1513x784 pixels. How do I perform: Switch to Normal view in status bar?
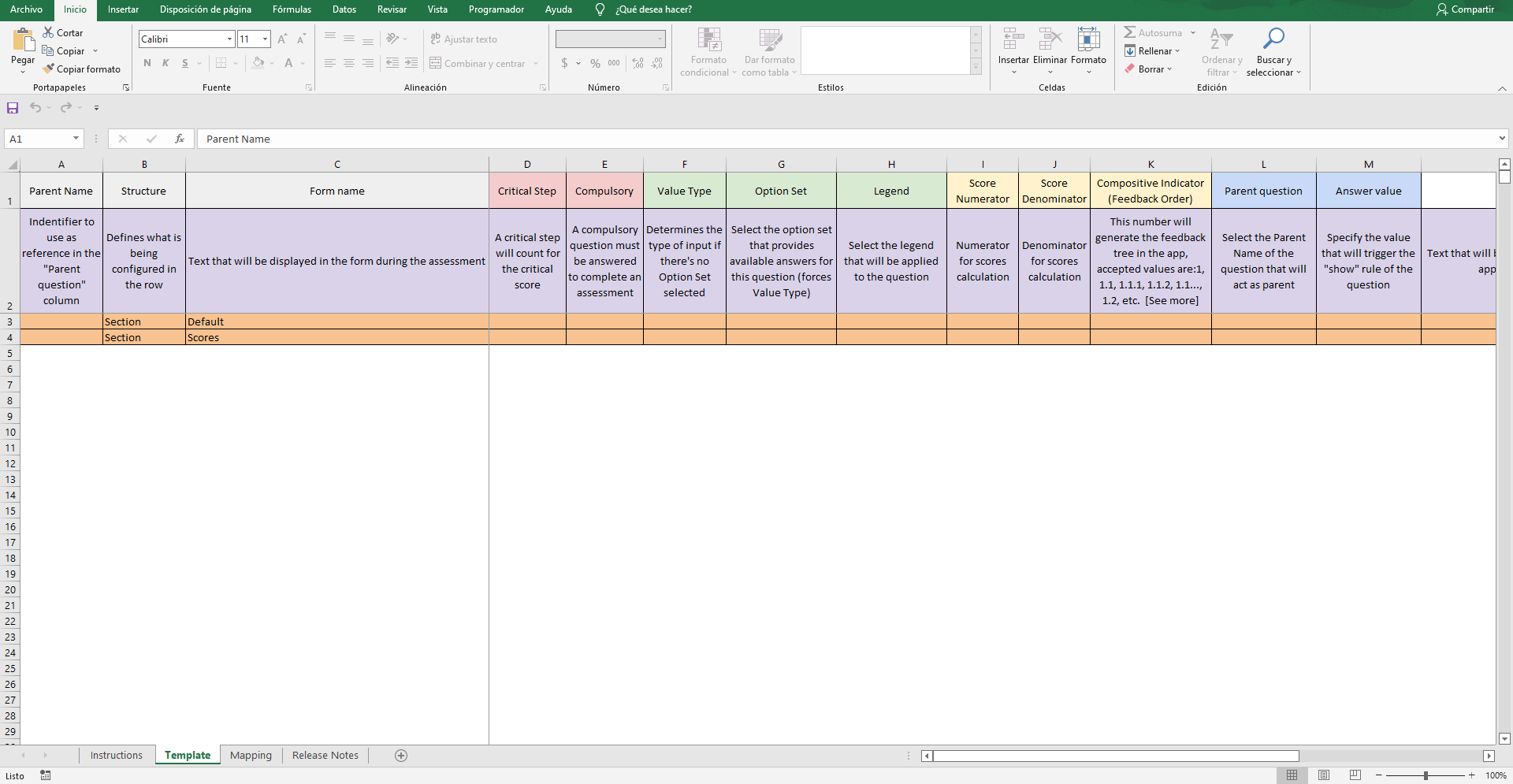point(1292,775)
